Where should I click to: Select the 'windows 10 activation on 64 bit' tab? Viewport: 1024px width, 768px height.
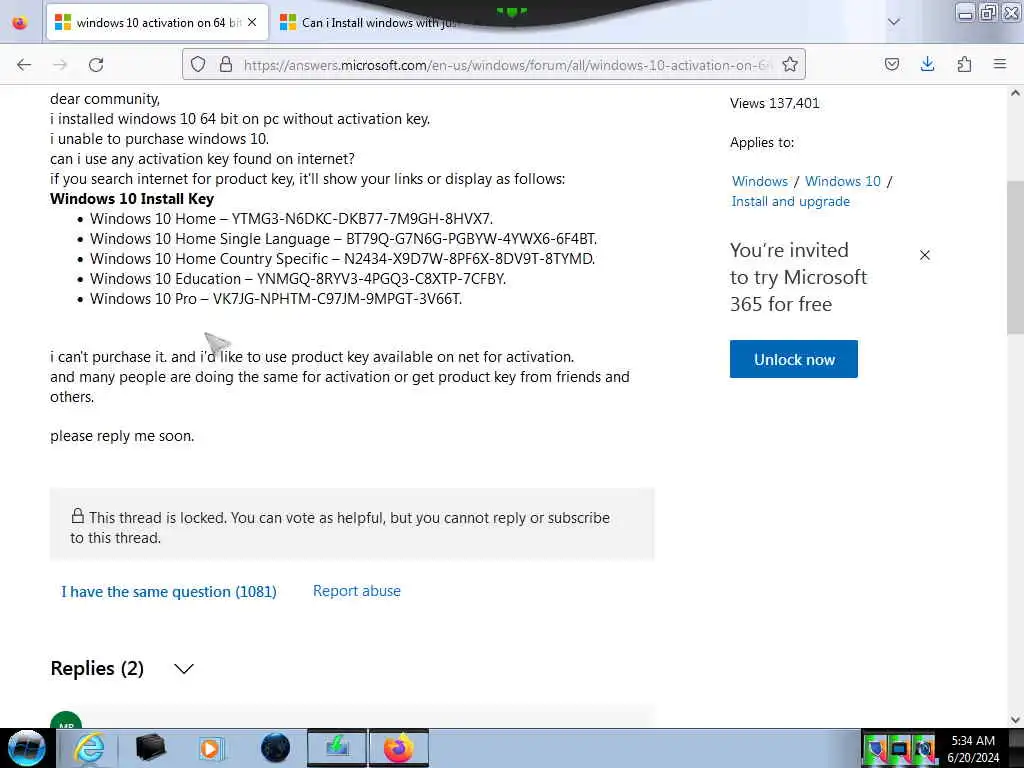pyautogui.click(x=157, y=23)
